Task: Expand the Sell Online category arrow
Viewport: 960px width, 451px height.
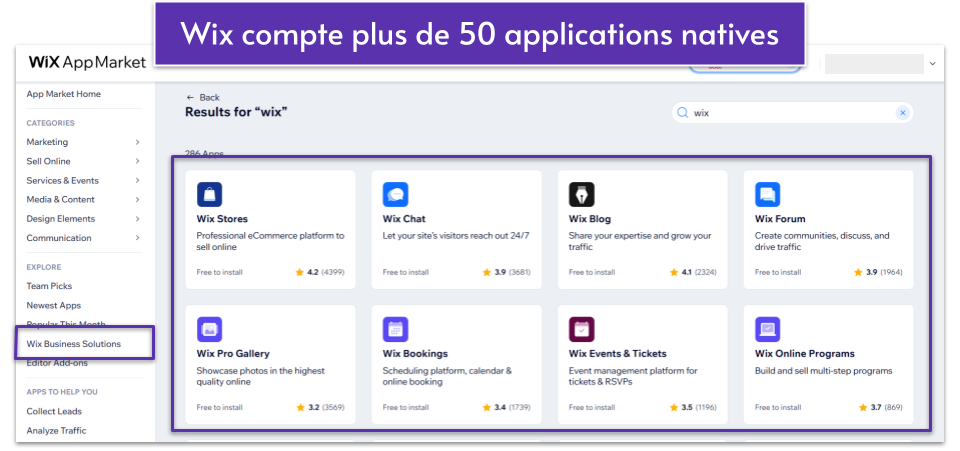Action: pyautogui.click(x=137, y=162)
